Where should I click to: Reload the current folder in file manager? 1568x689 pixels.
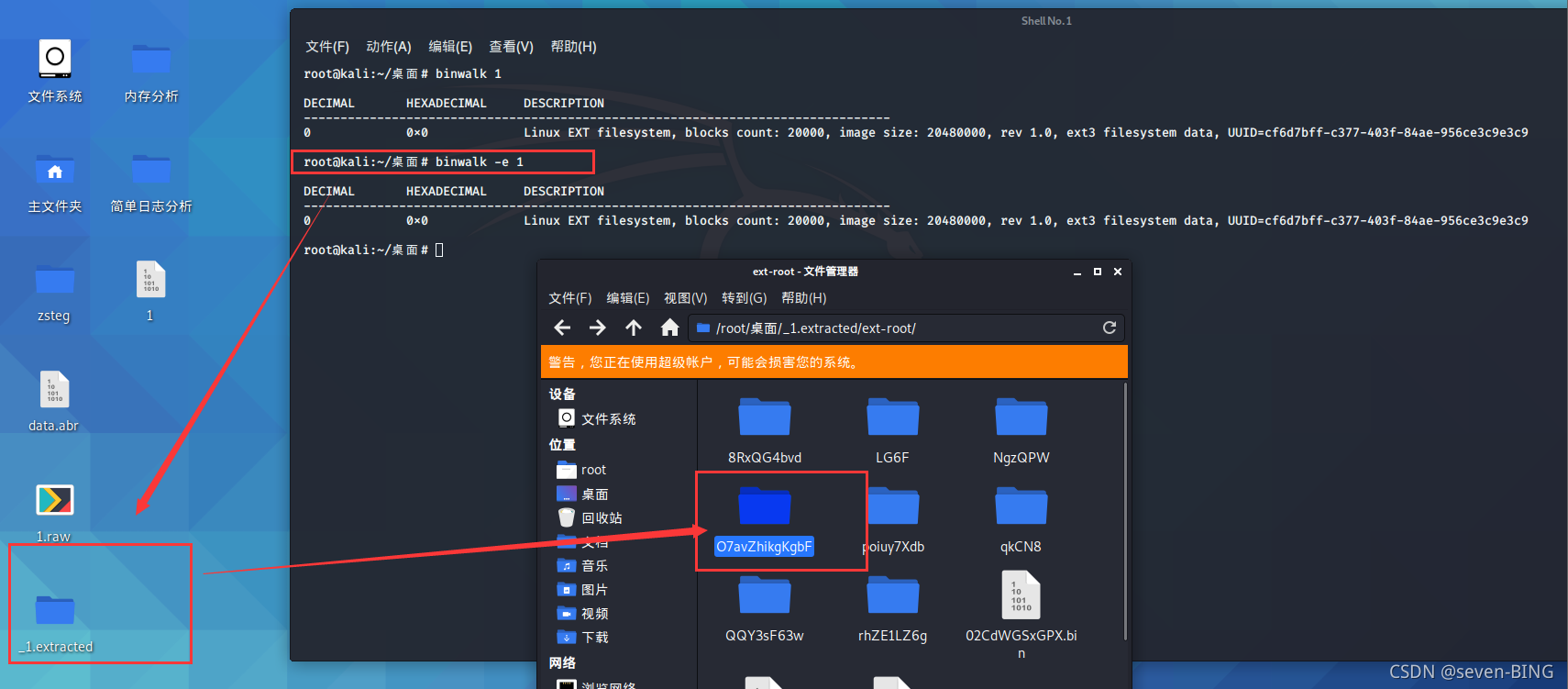[x=1109, y=328]
